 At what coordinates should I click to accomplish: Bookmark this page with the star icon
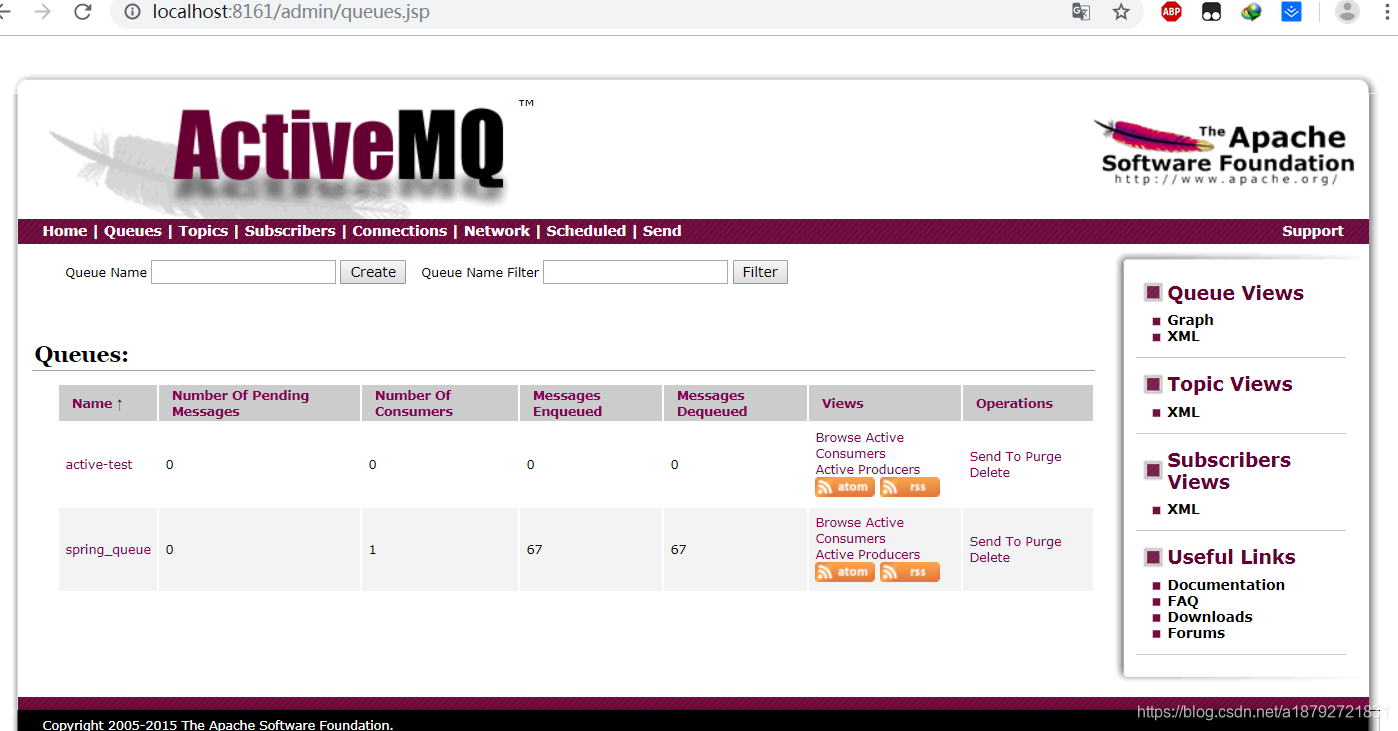(x=1121, y=12)
